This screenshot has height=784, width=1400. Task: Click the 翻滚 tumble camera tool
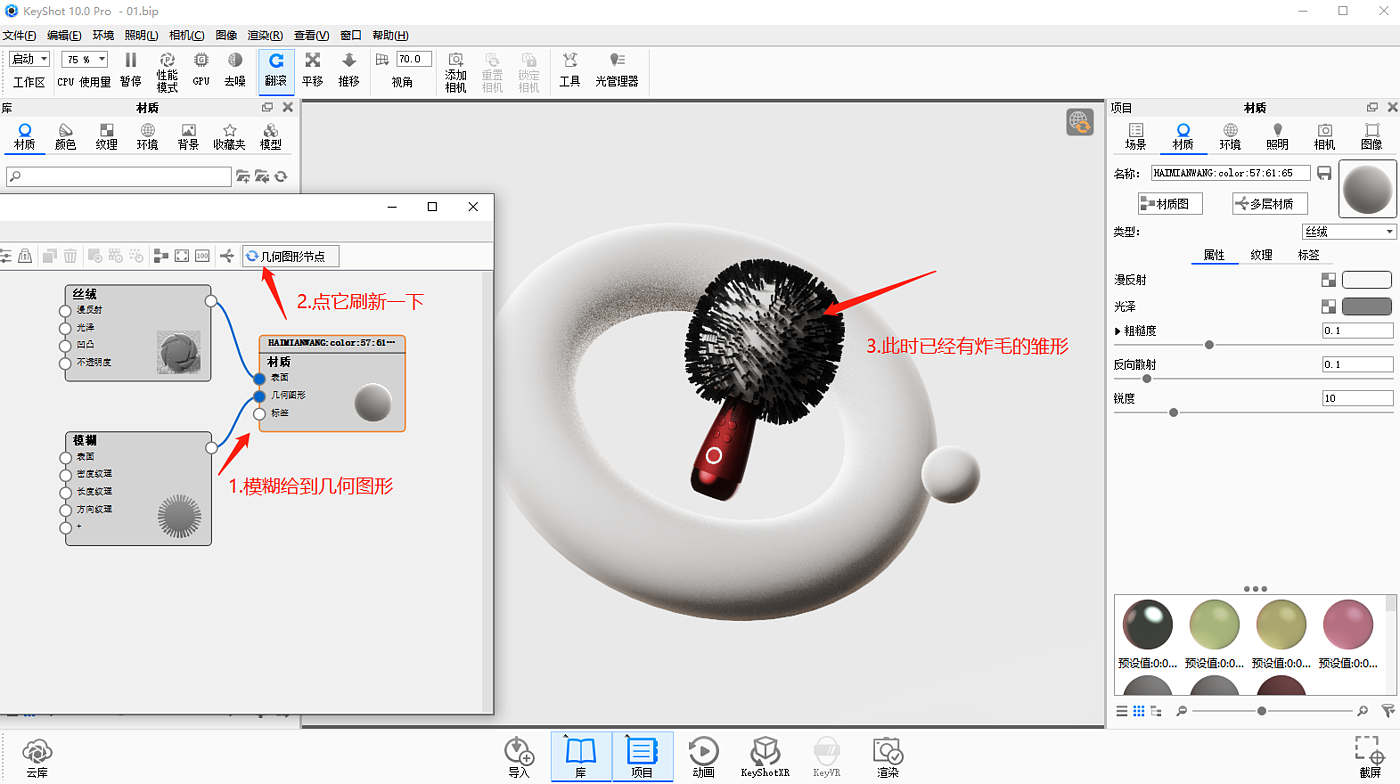(275, 69)
